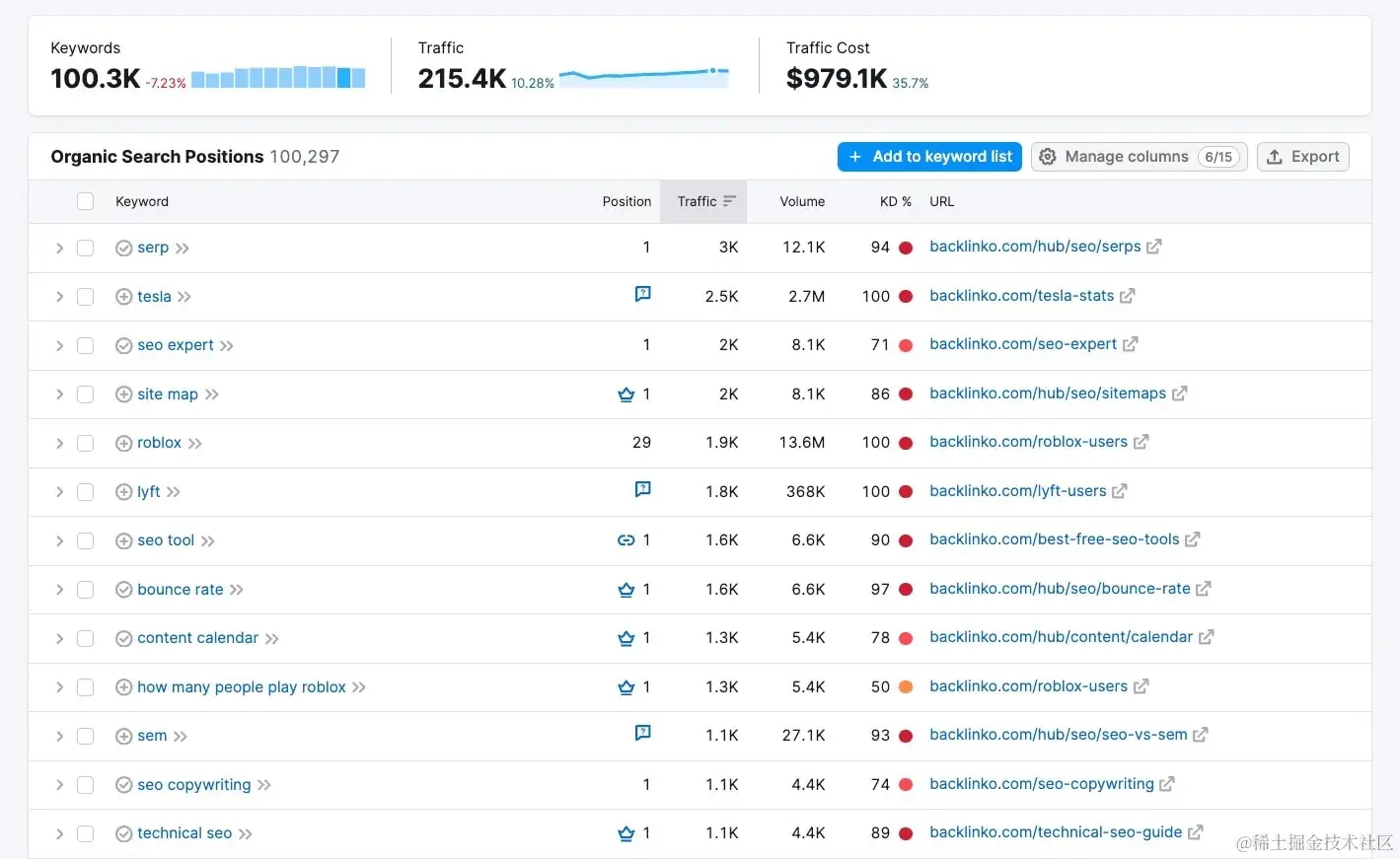Open Manage columns settings
Image resolution: width=1400 pixels, height=859 pixels.
pos(1140,157)
